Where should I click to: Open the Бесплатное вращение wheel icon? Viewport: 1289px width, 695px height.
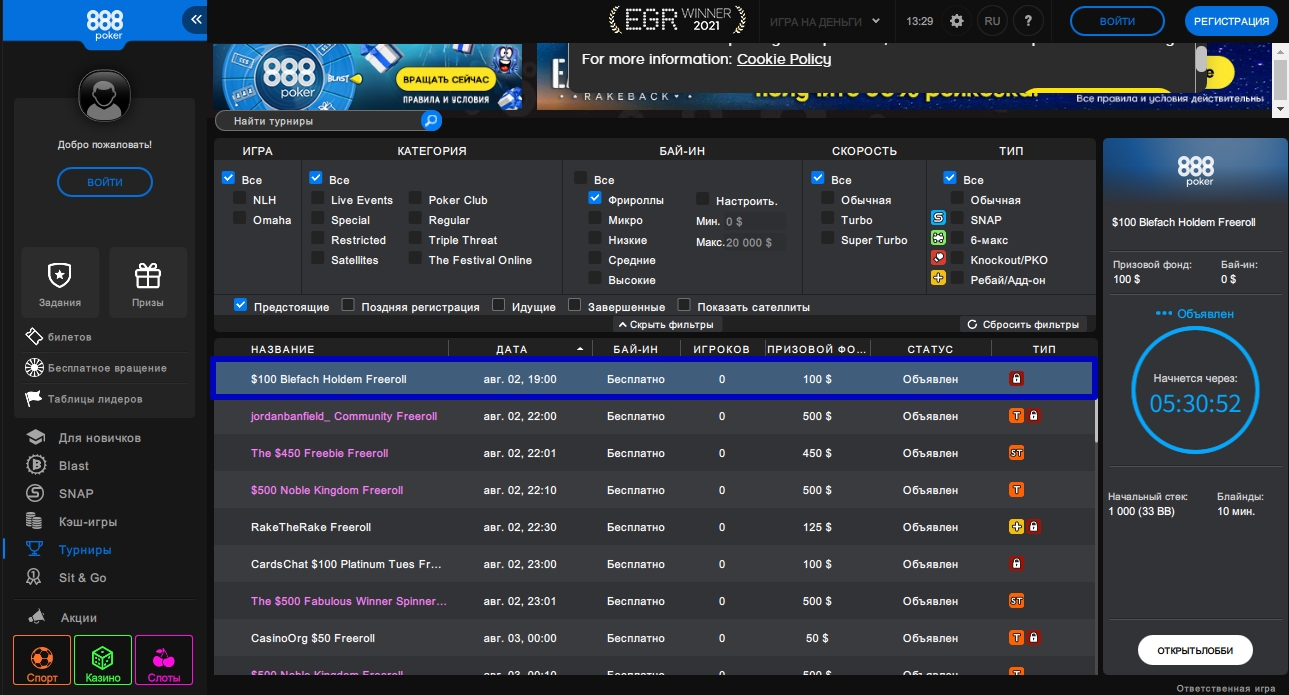tap(33, 368)
